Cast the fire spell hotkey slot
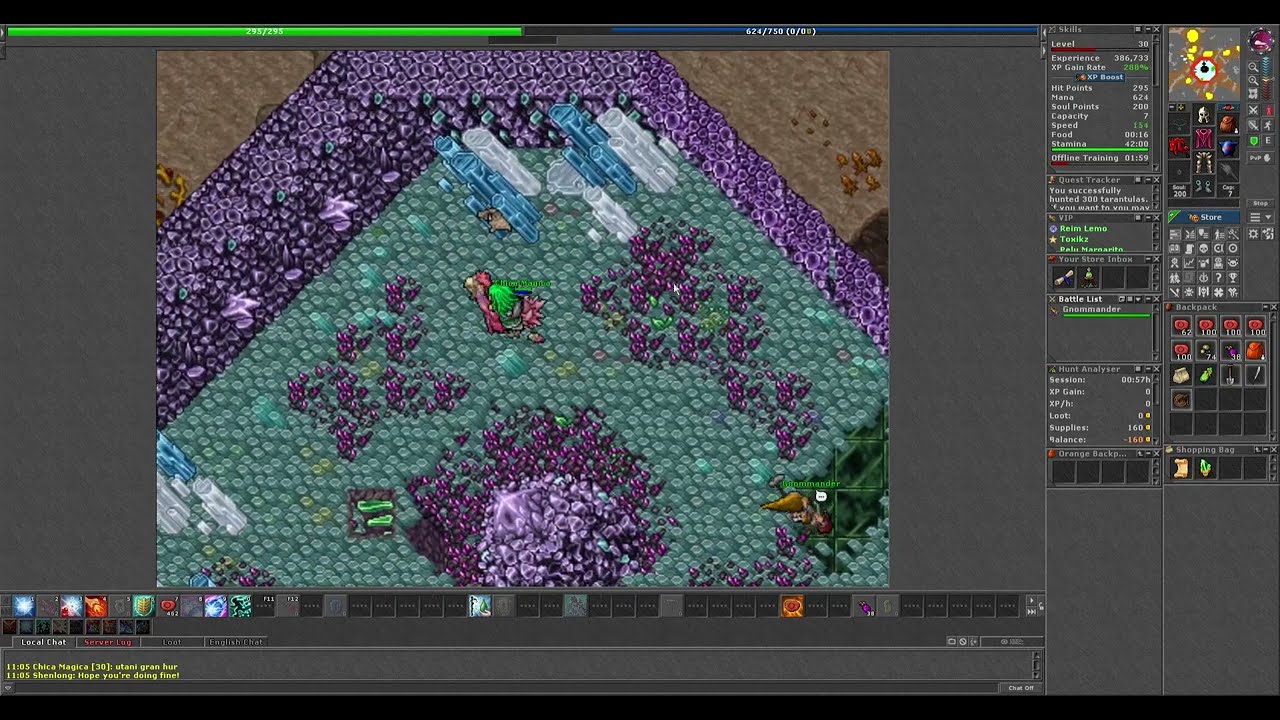This screenshot has height=720, width=1280. [95, 605]
